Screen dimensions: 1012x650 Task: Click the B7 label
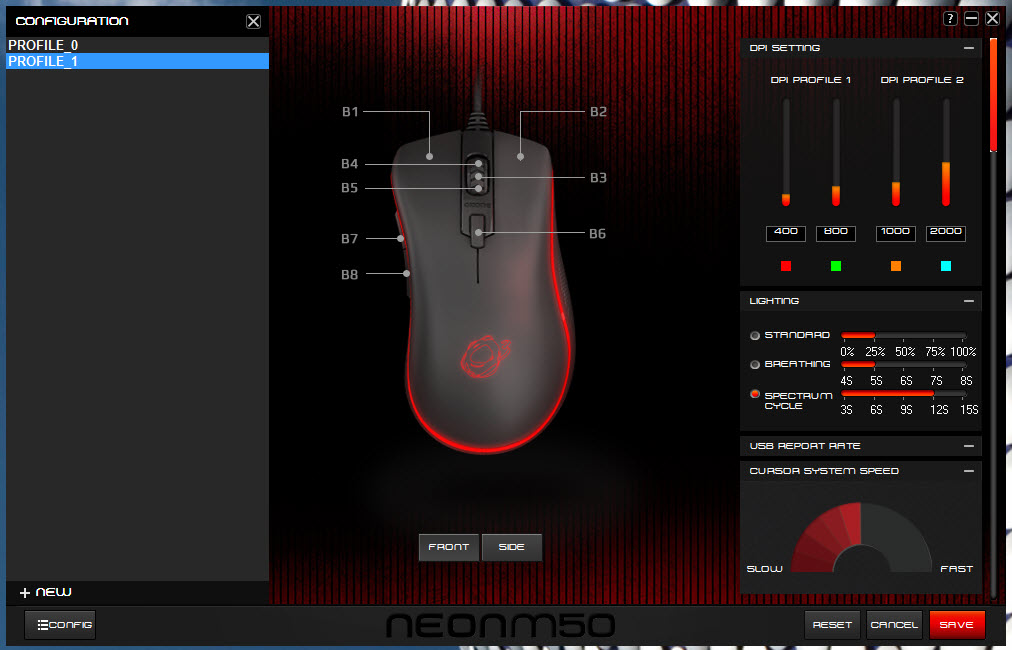(349, 239)
